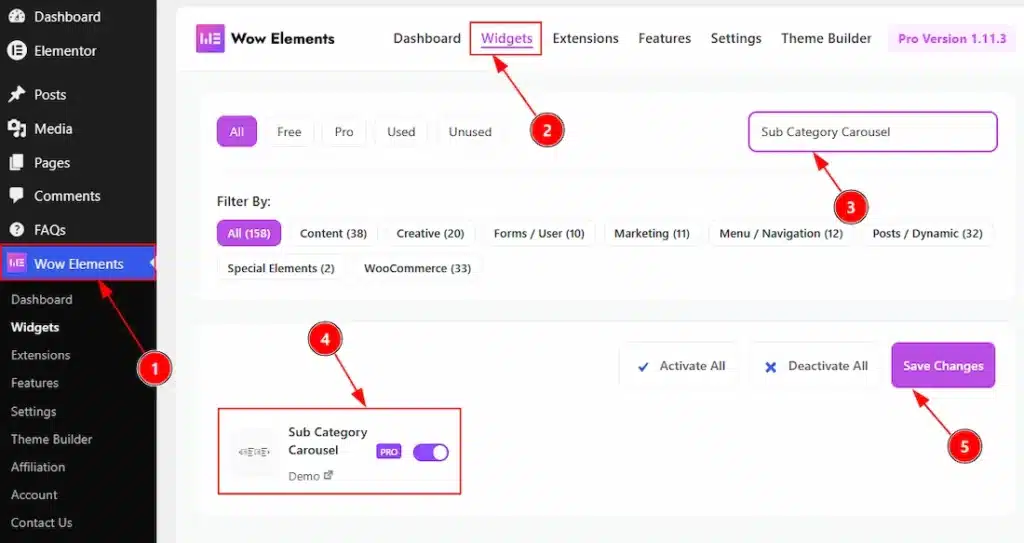
Task: Select the Unused widget filter
Action: (x=470, y=131)
